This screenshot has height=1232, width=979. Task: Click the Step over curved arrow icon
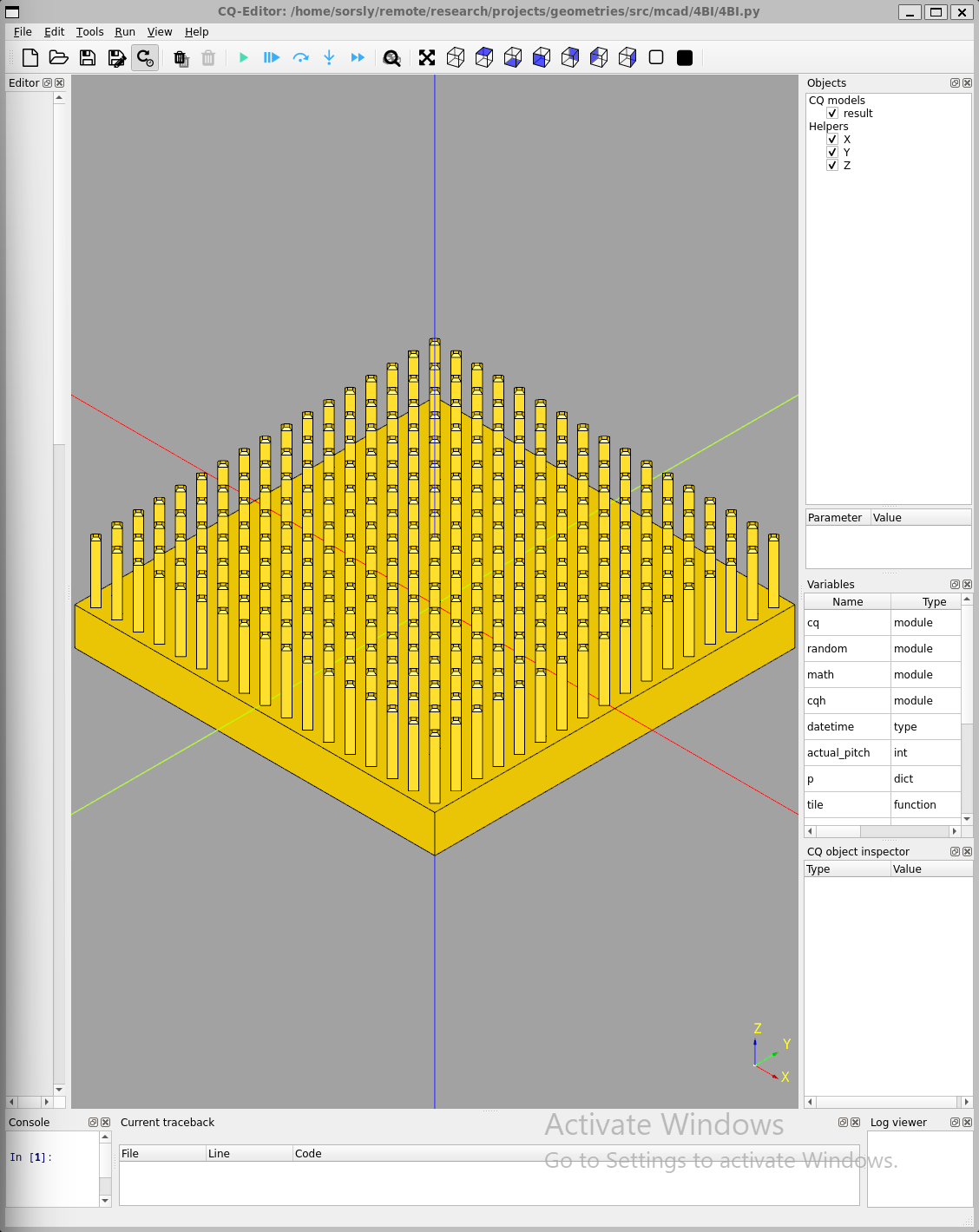300,58
